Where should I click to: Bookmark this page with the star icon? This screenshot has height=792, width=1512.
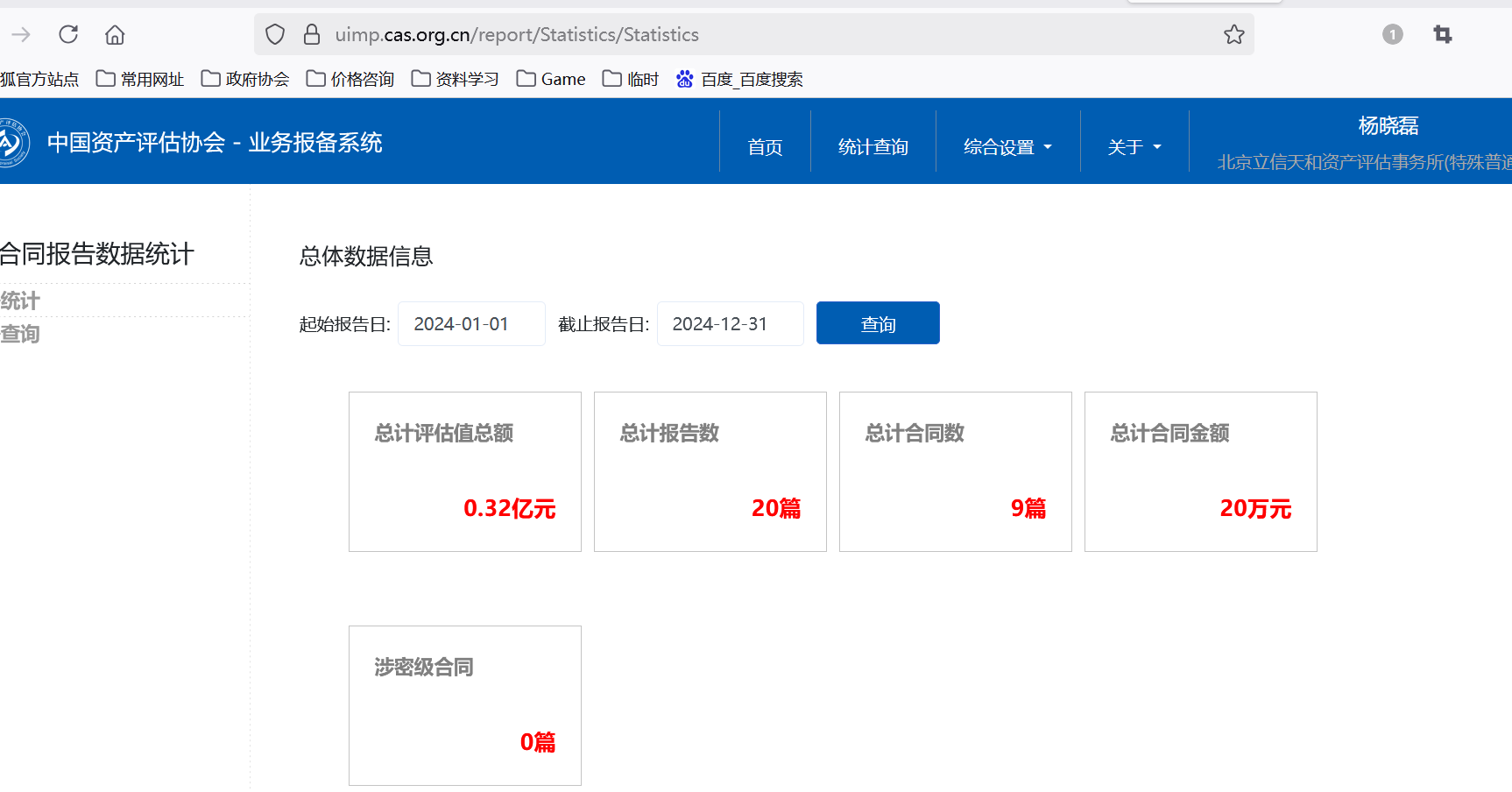(x=1233, y=35)
